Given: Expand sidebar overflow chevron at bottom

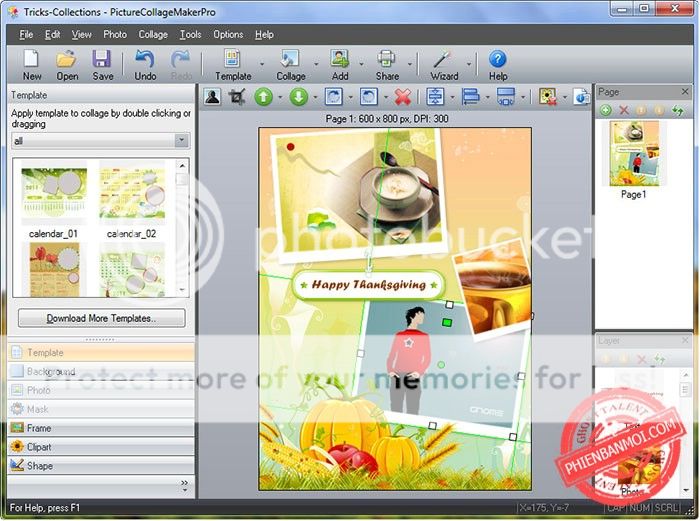Looking at the screenshot, I should (x=184, y=485).
